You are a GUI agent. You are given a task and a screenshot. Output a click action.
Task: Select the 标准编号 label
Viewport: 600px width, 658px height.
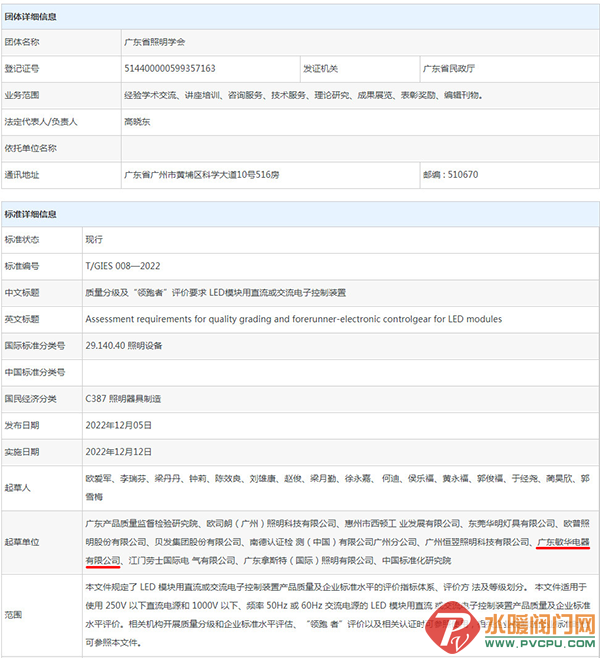22,266
